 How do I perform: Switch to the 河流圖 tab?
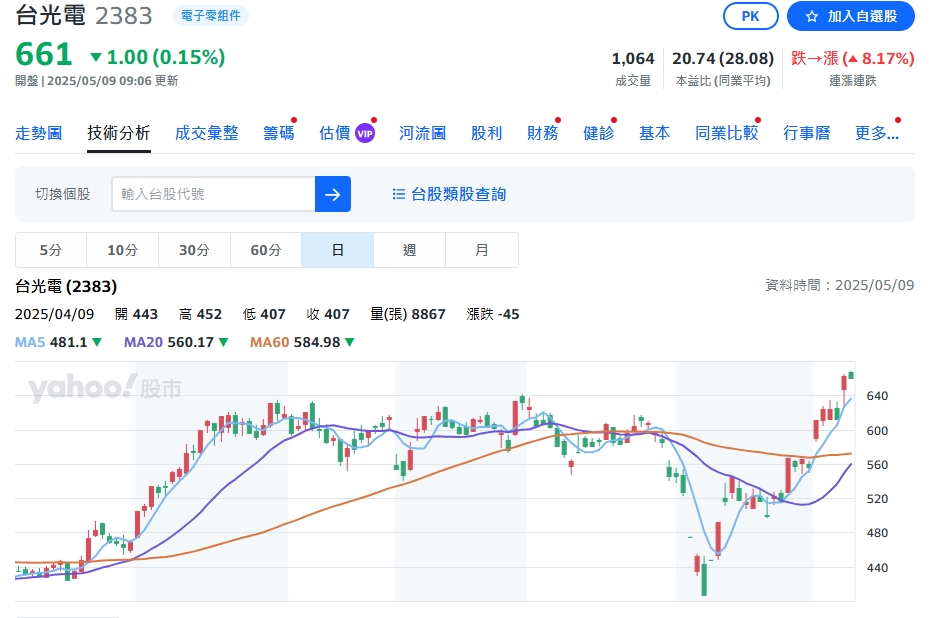422,133
